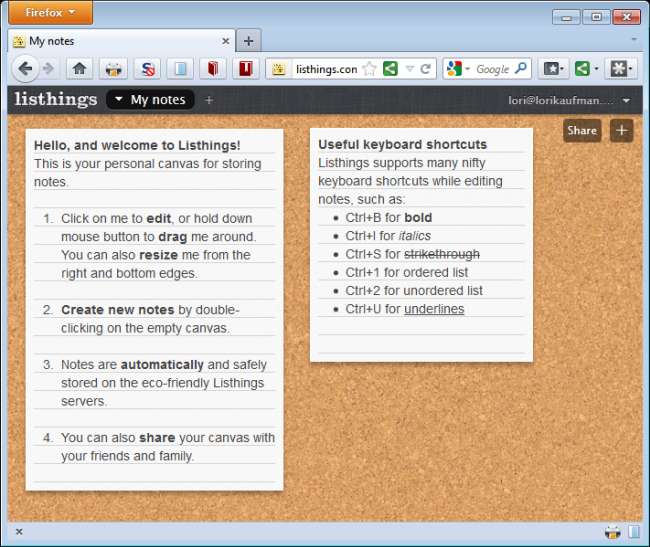Viewport: 650px width, 547px height.
Task: Click the red book toolbar icon
Action: pyautogui.click(x=213, y=68)
